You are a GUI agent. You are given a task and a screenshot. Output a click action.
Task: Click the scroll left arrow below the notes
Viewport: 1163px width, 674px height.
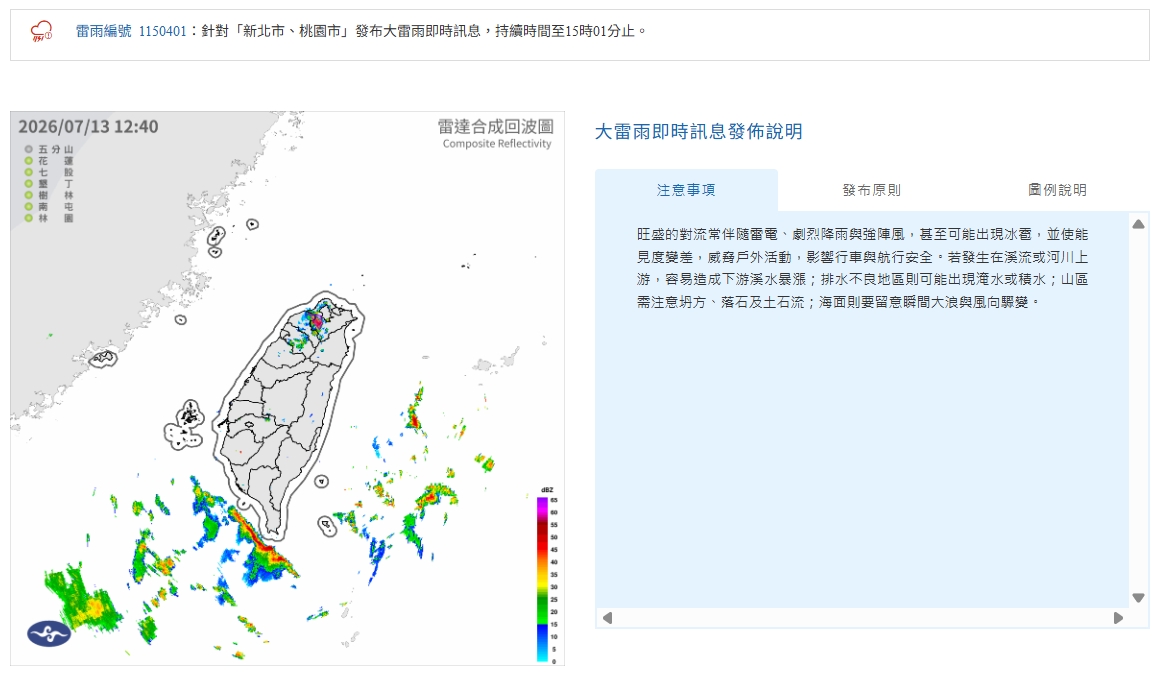607,618
